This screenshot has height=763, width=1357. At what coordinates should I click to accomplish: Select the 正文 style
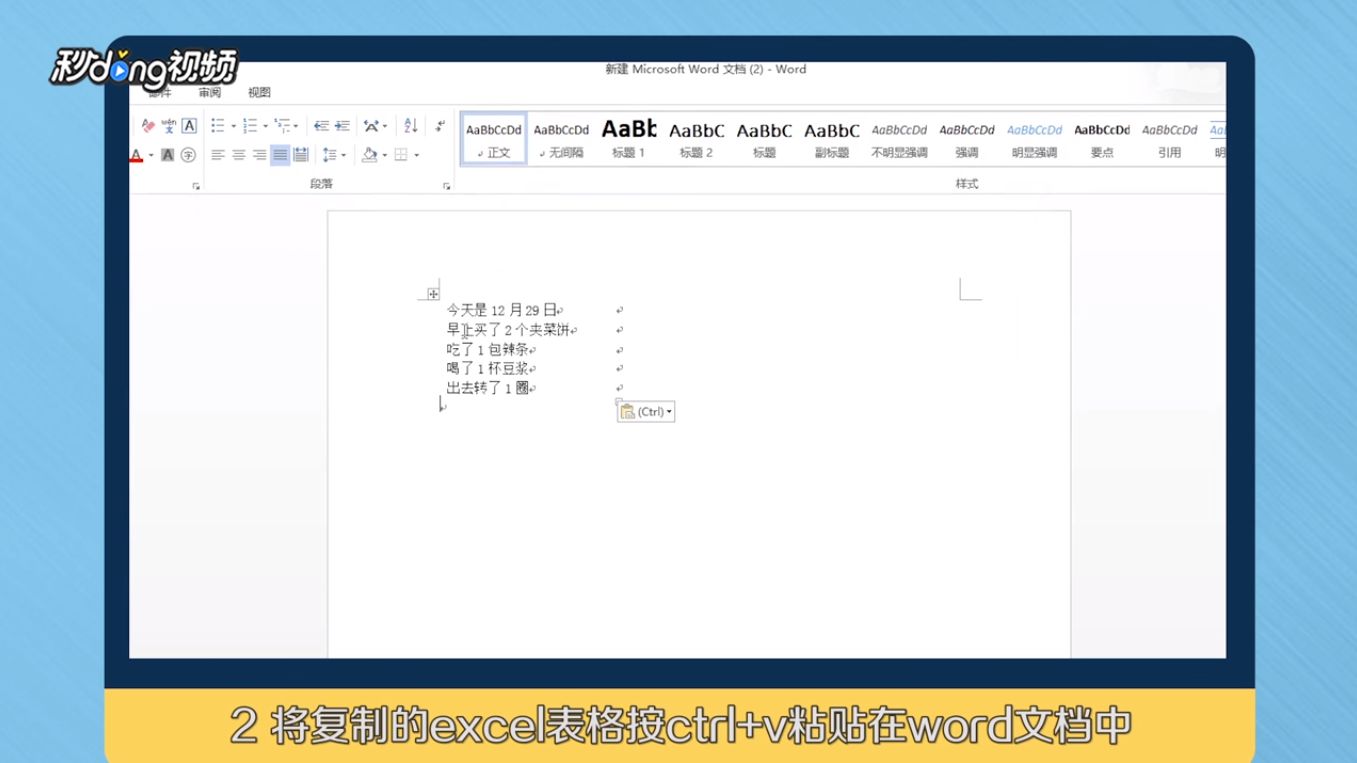pos(494,139)
